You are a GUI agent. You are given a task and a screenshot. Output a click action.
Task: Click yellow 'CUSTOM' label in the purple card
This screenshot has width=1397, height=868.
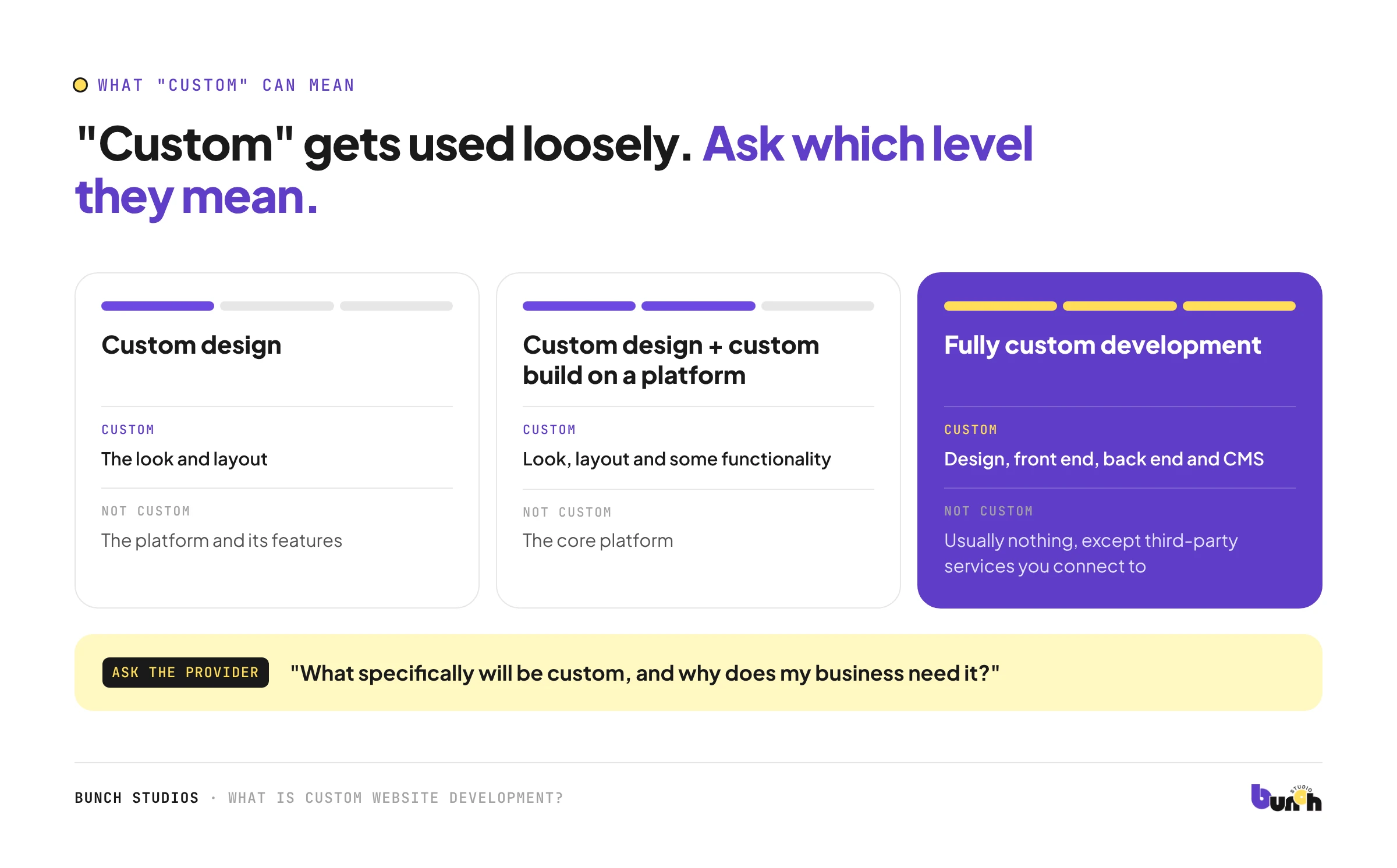pos(971,429)
